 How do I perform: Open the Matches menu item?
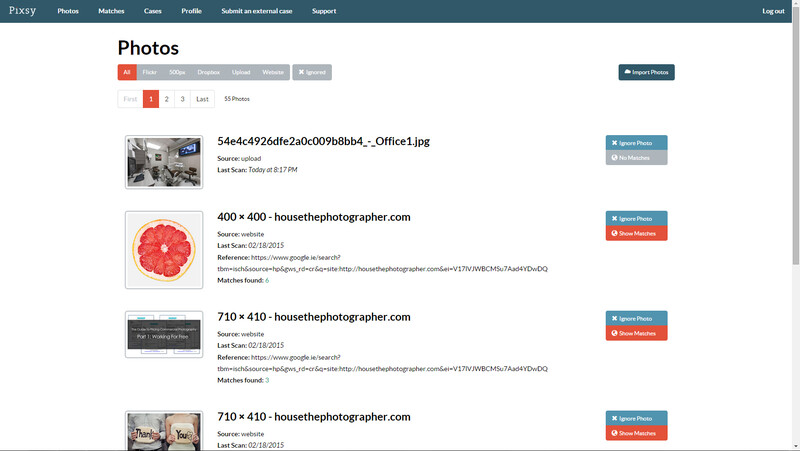tap(111, 11)
